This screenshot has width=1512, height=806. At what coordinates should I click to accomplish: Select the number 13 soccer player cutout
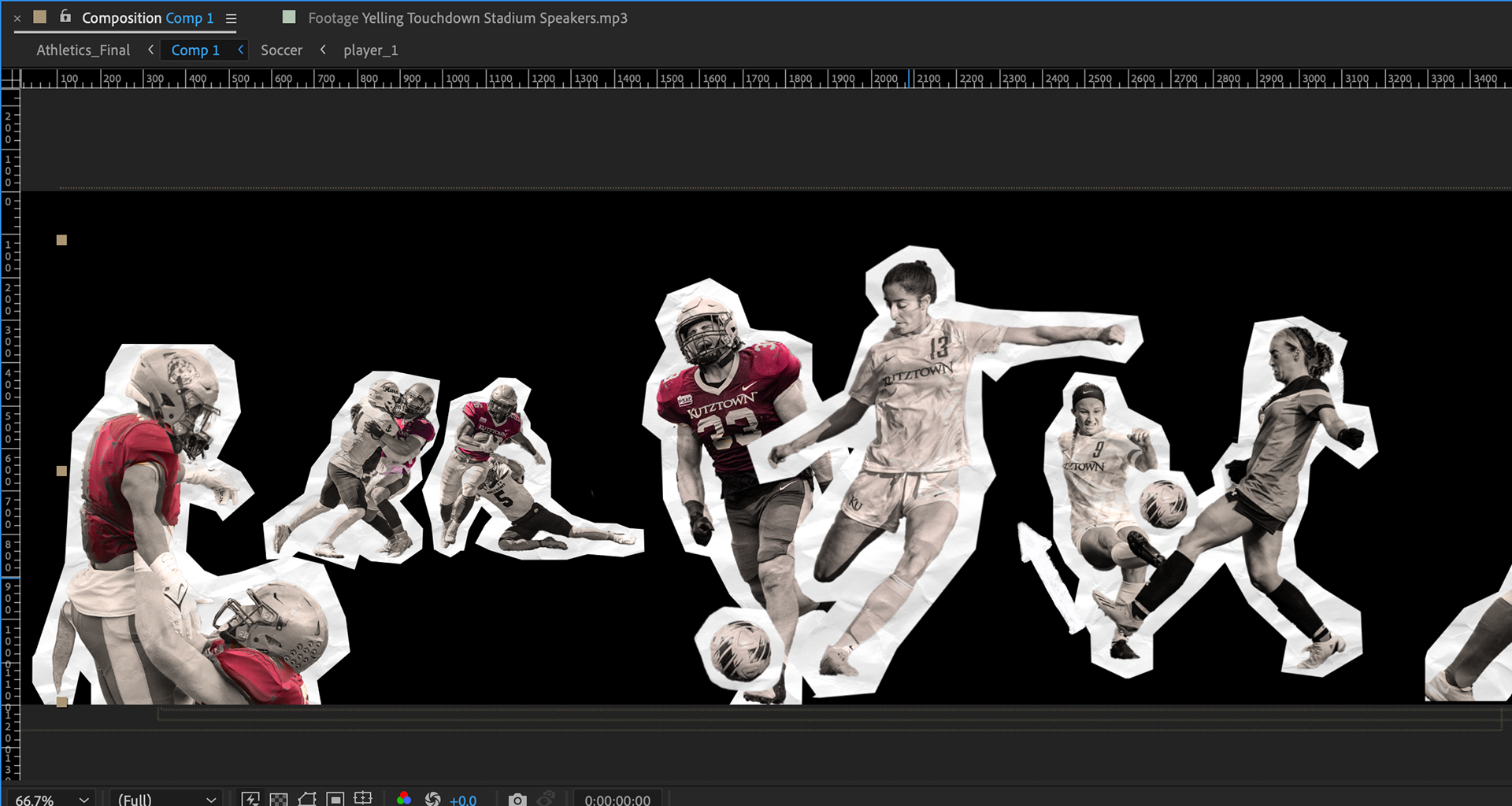tap(913, 441)
